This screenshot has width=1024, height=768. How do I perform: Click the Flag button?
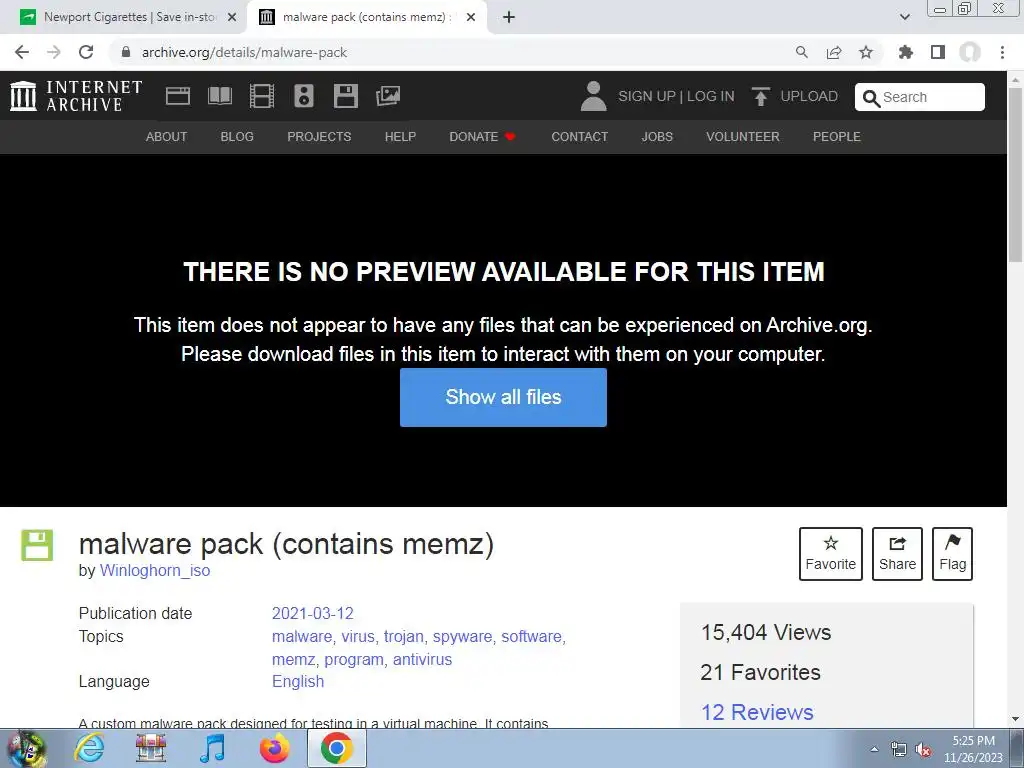[x=952, y=554]
